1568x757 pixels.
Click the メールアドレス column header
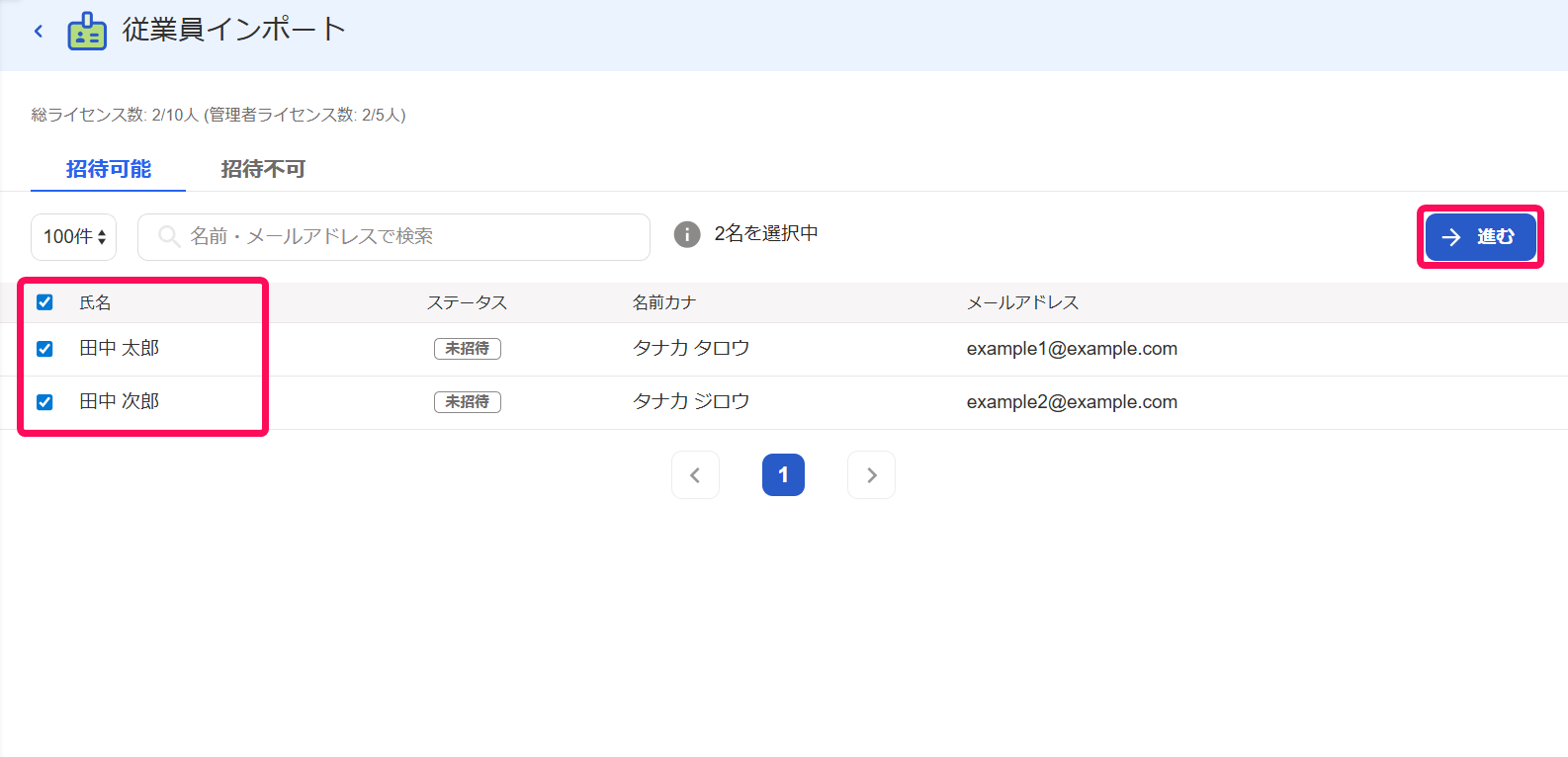1022,302
